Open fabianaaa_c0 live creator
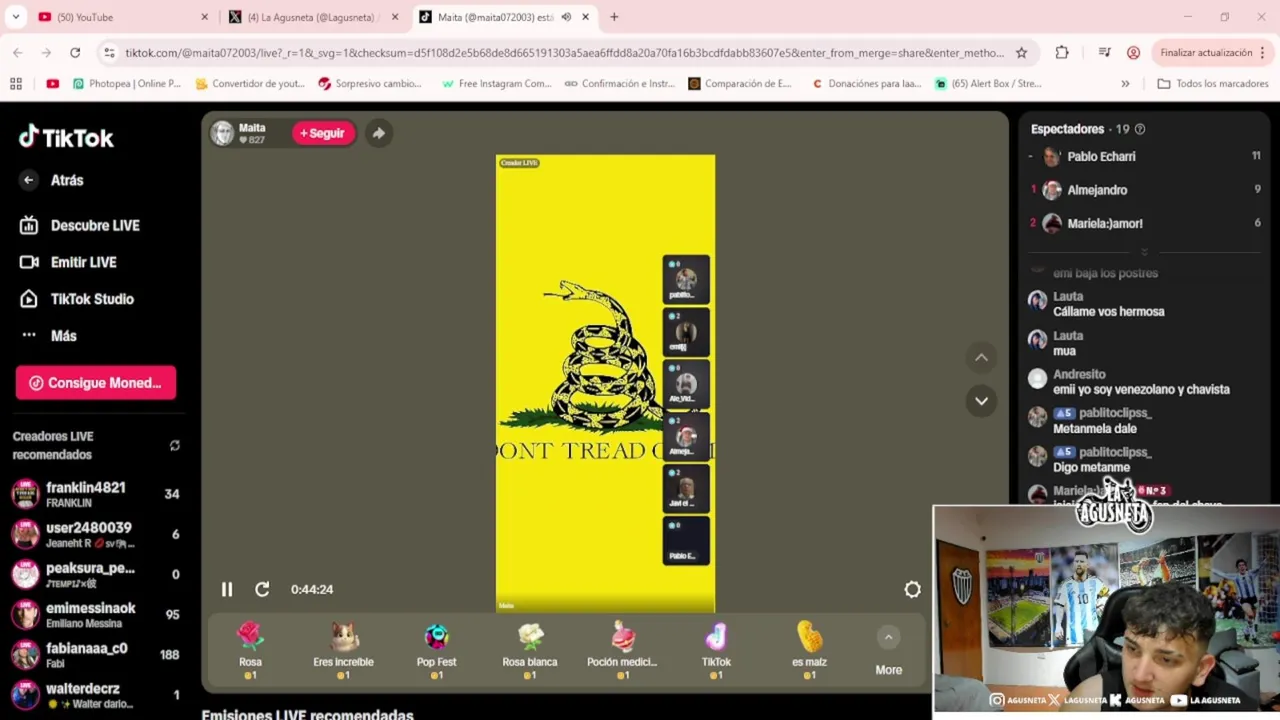The width and height of the screenshot is (1280, 720). click(x=95, y=654)
